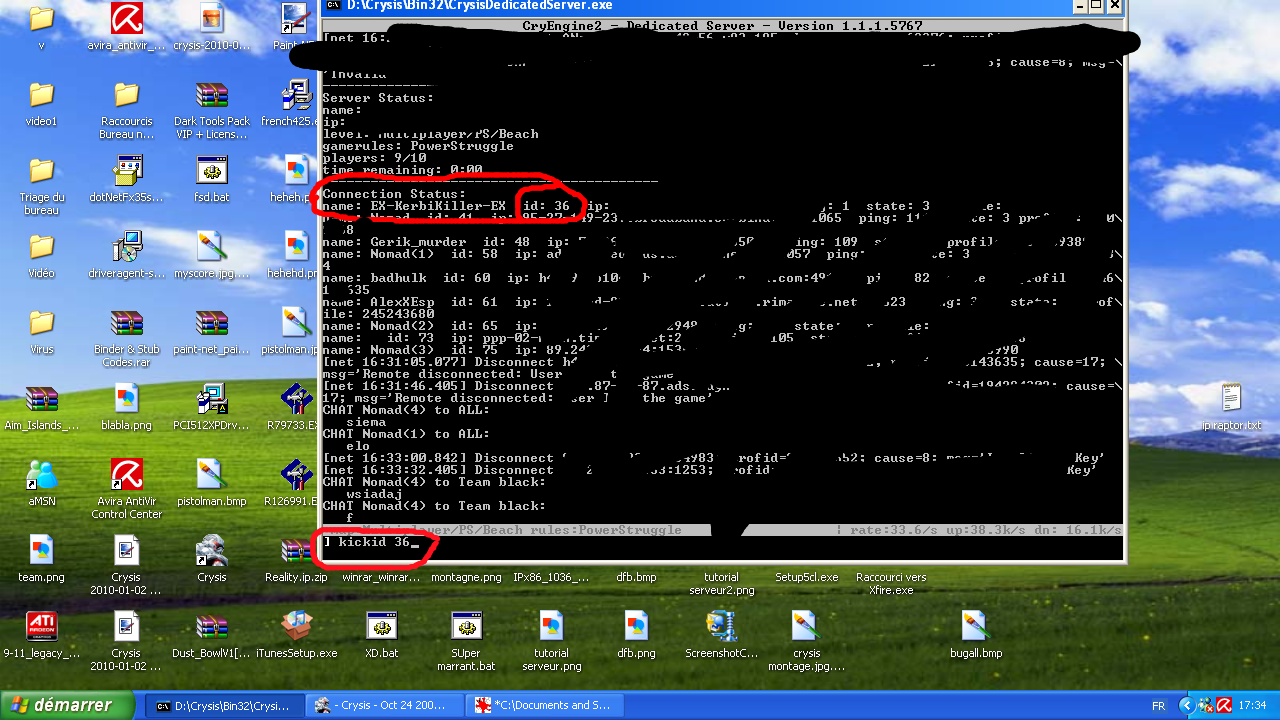Open Binder & Stub Codes.rar archive
The image size is (1280, 720).
click(x=126, y=323)
